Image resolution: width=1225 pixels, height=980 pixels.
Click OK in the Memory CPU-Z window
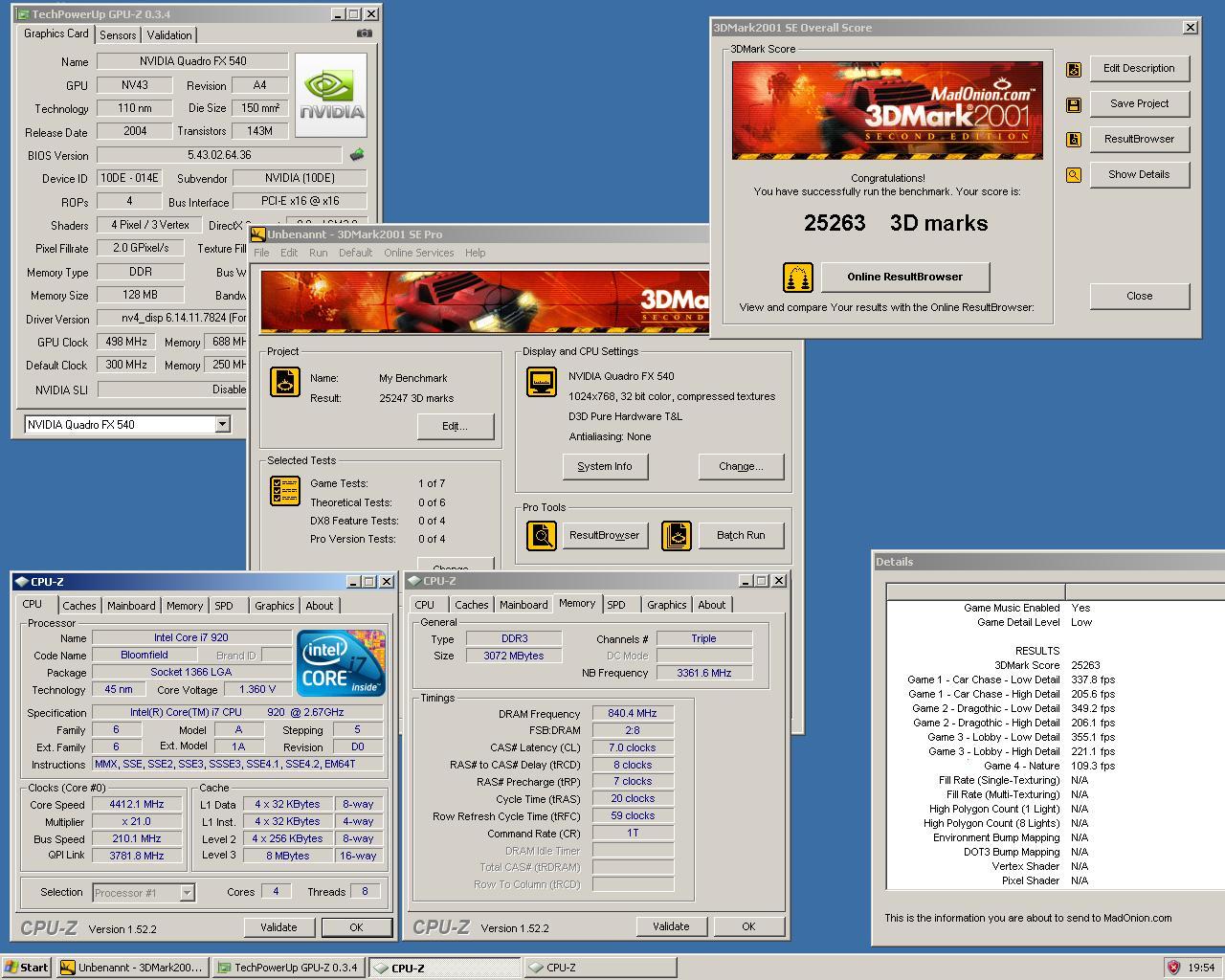tap(748, 926)
